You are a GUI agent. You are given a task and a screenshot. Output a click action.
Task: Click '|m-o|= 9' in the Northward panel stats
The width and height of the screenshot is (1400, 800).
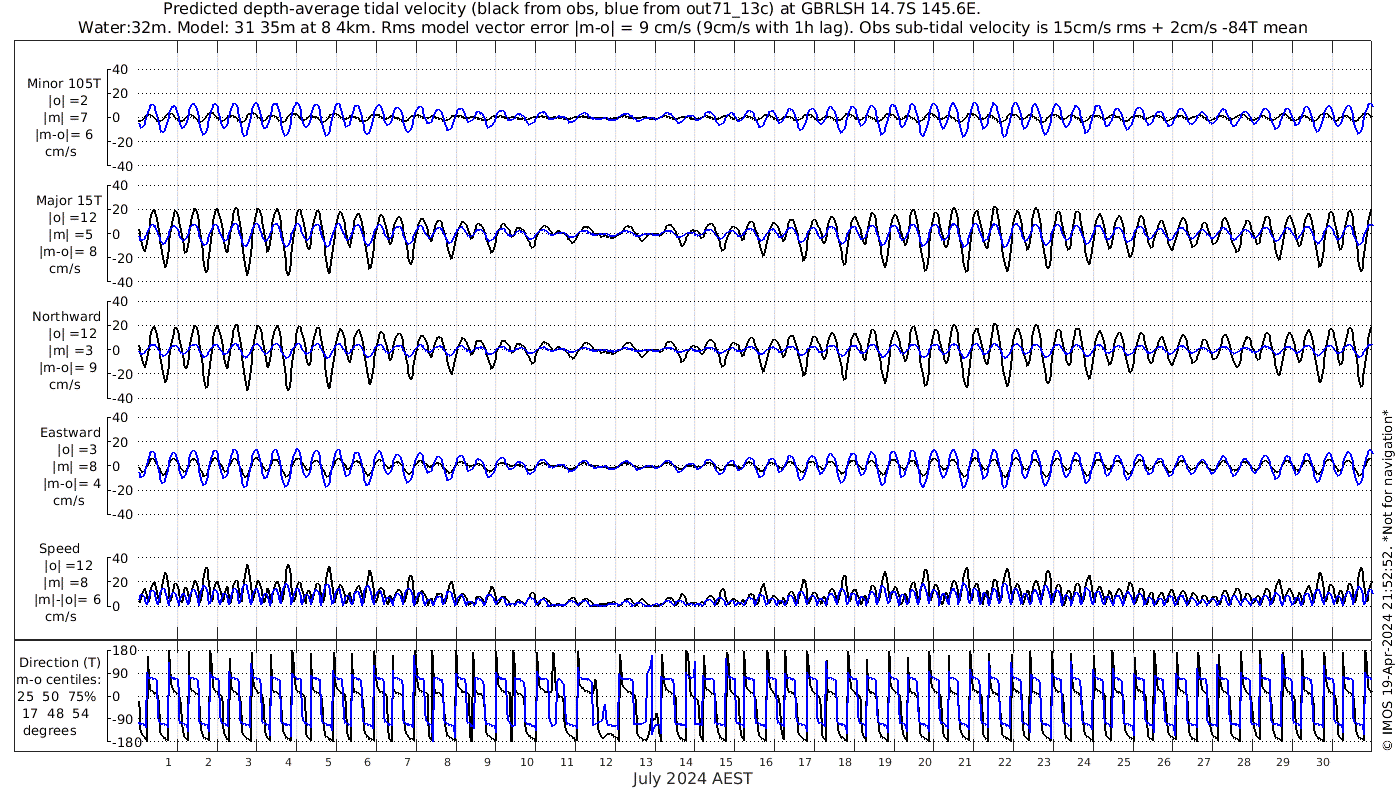point(67,368)
